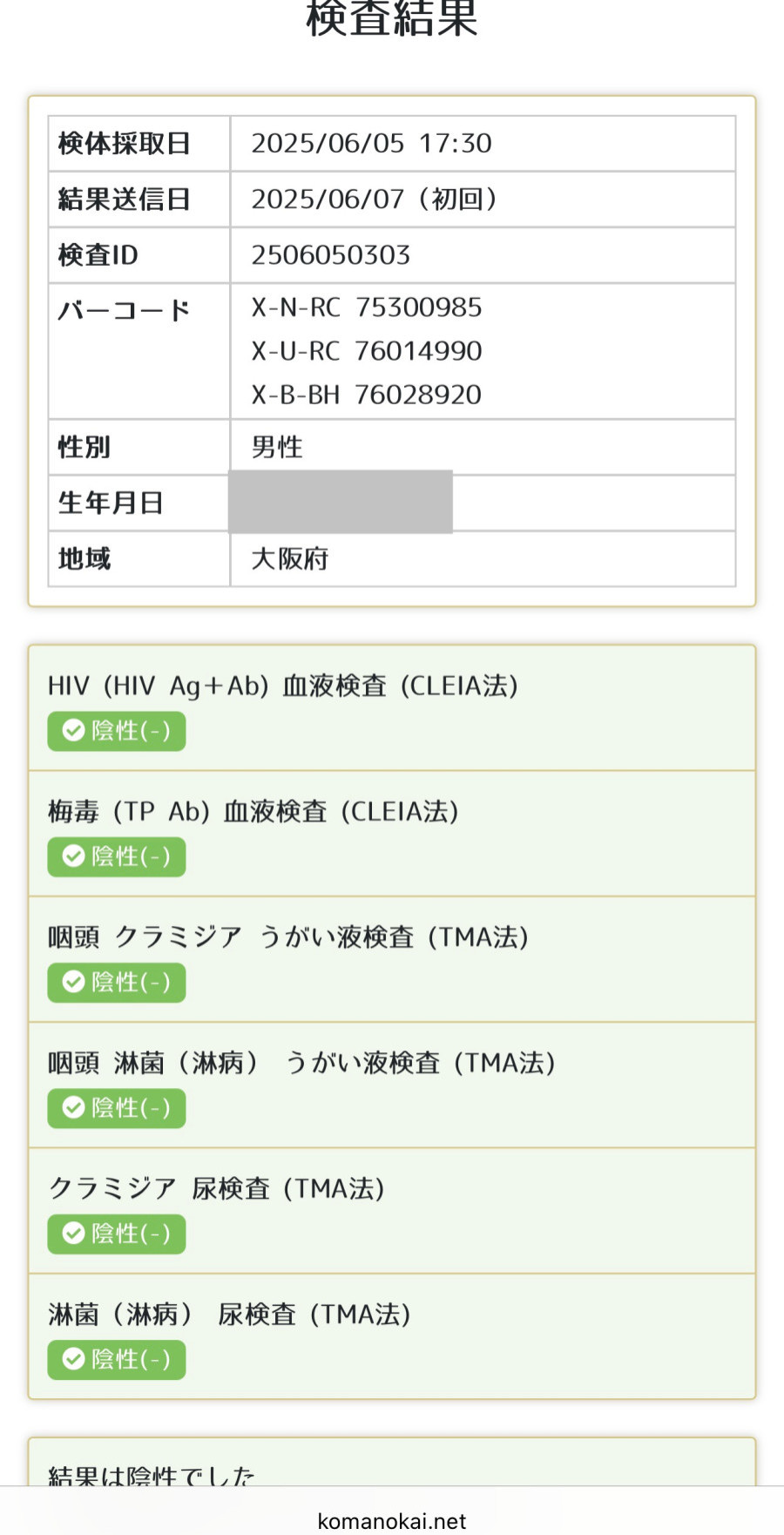This screenshot has width=784, height=1535.
Task: Click the HIV result checkmark icon
Action: tap(74, 730)
